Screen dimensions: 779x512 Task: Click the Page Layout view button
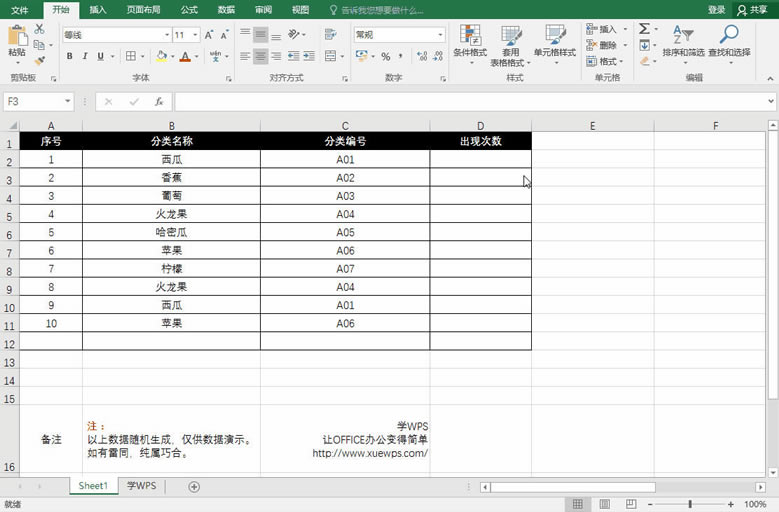pyautogui.click(x=605, y=504)
